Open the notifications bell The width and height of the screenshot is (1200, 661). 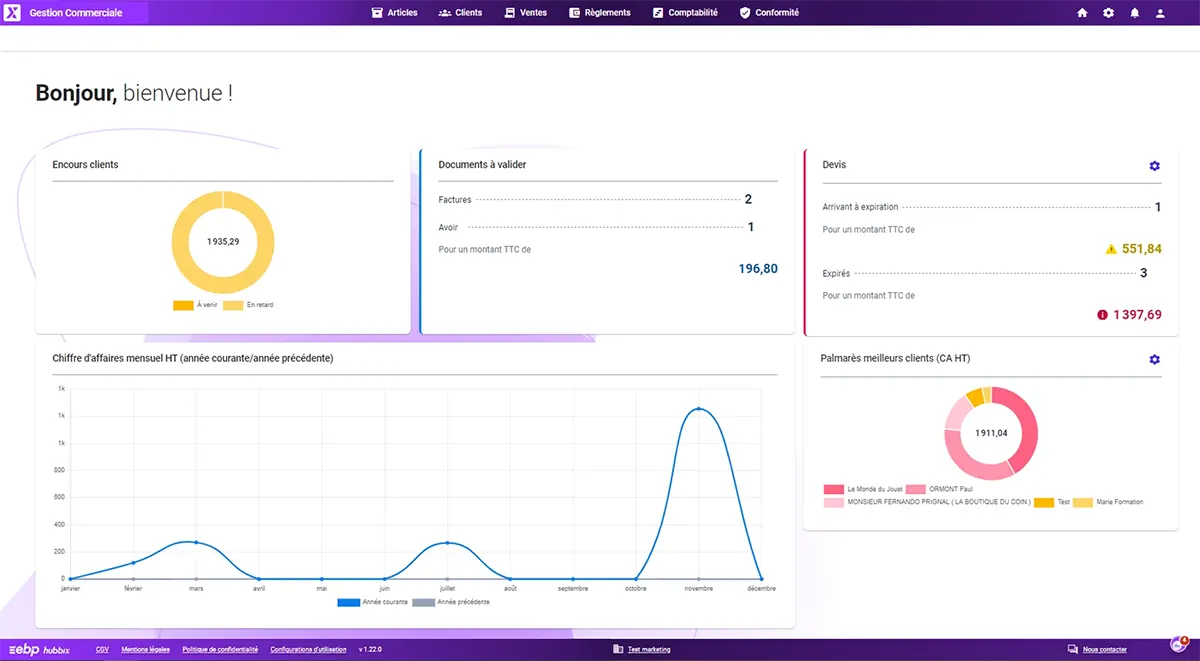click(x=1134, y=13)
